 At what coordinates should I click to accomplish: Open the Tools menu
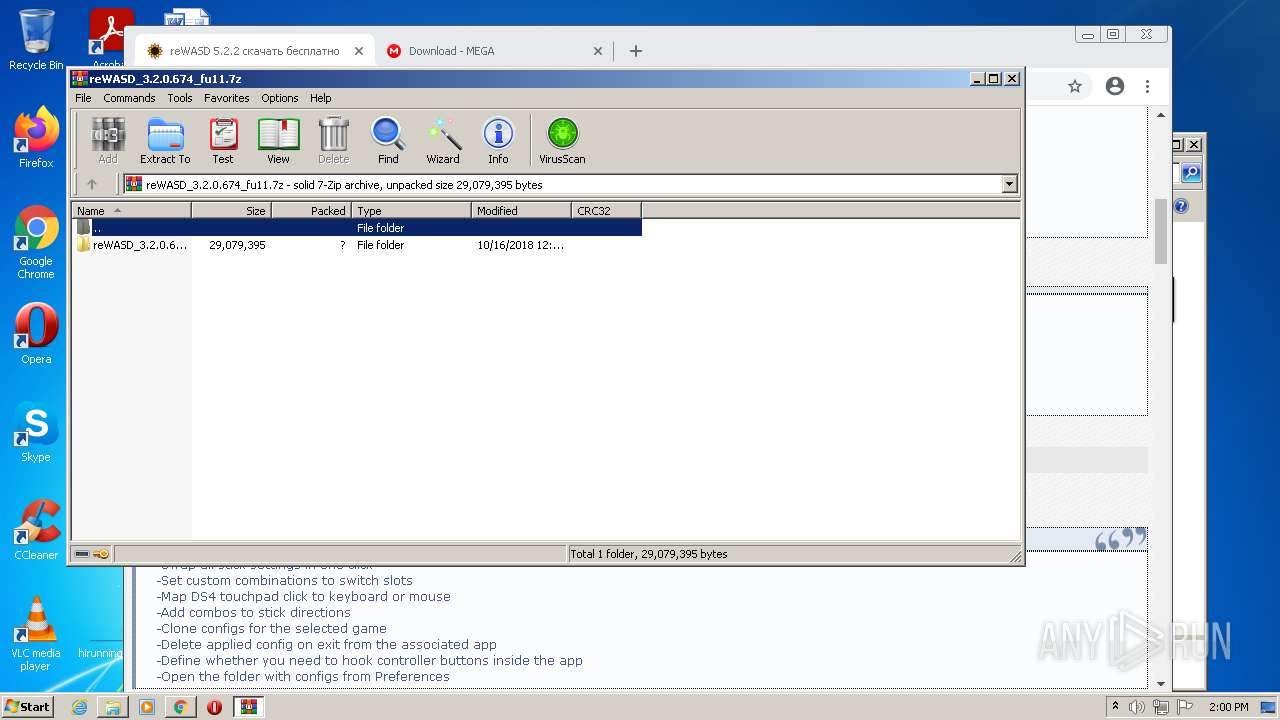click(180, 98)
